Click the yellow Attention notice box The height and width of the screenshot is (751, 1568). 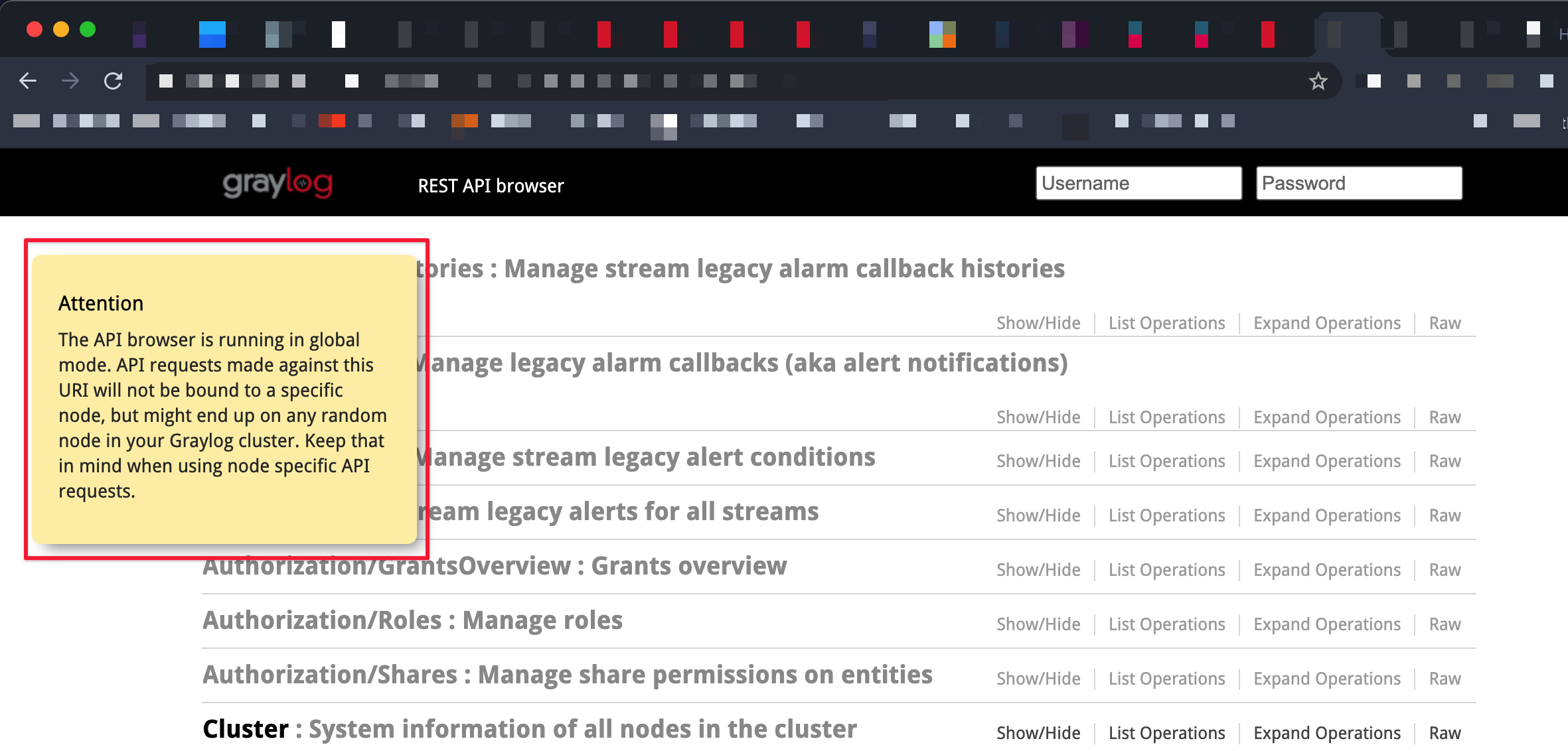(224, 398)
